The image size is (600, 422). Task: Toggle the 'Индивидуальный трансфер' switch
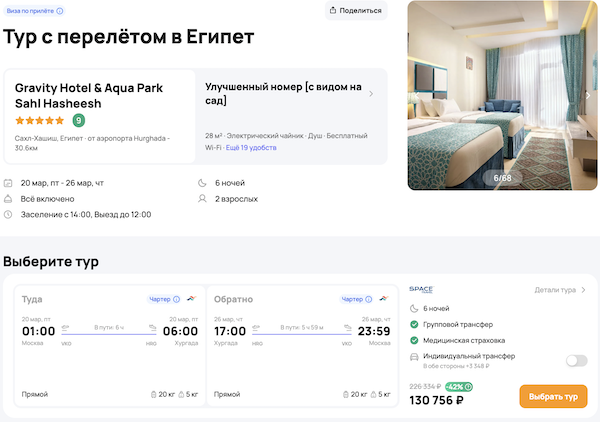point(576,360)
